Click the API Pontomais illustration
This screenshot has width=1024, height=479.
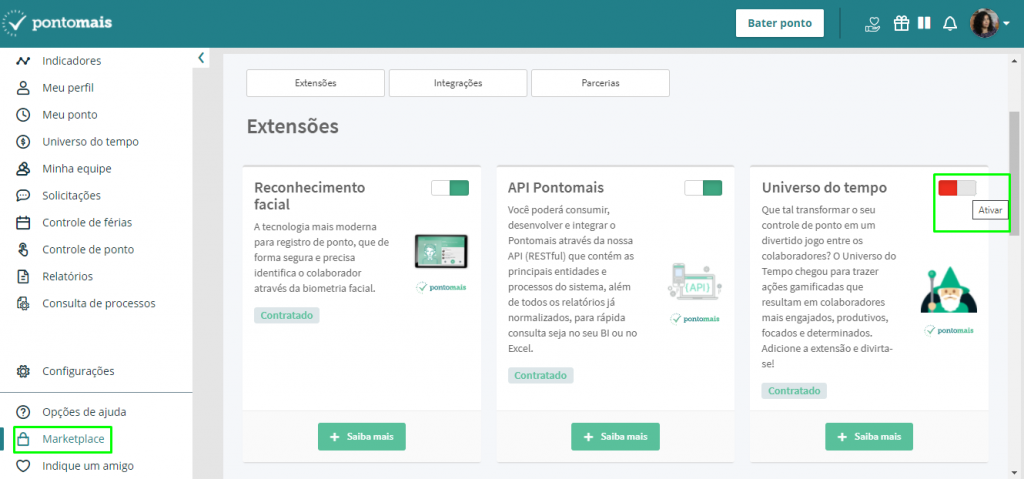(x=695, y=282)
